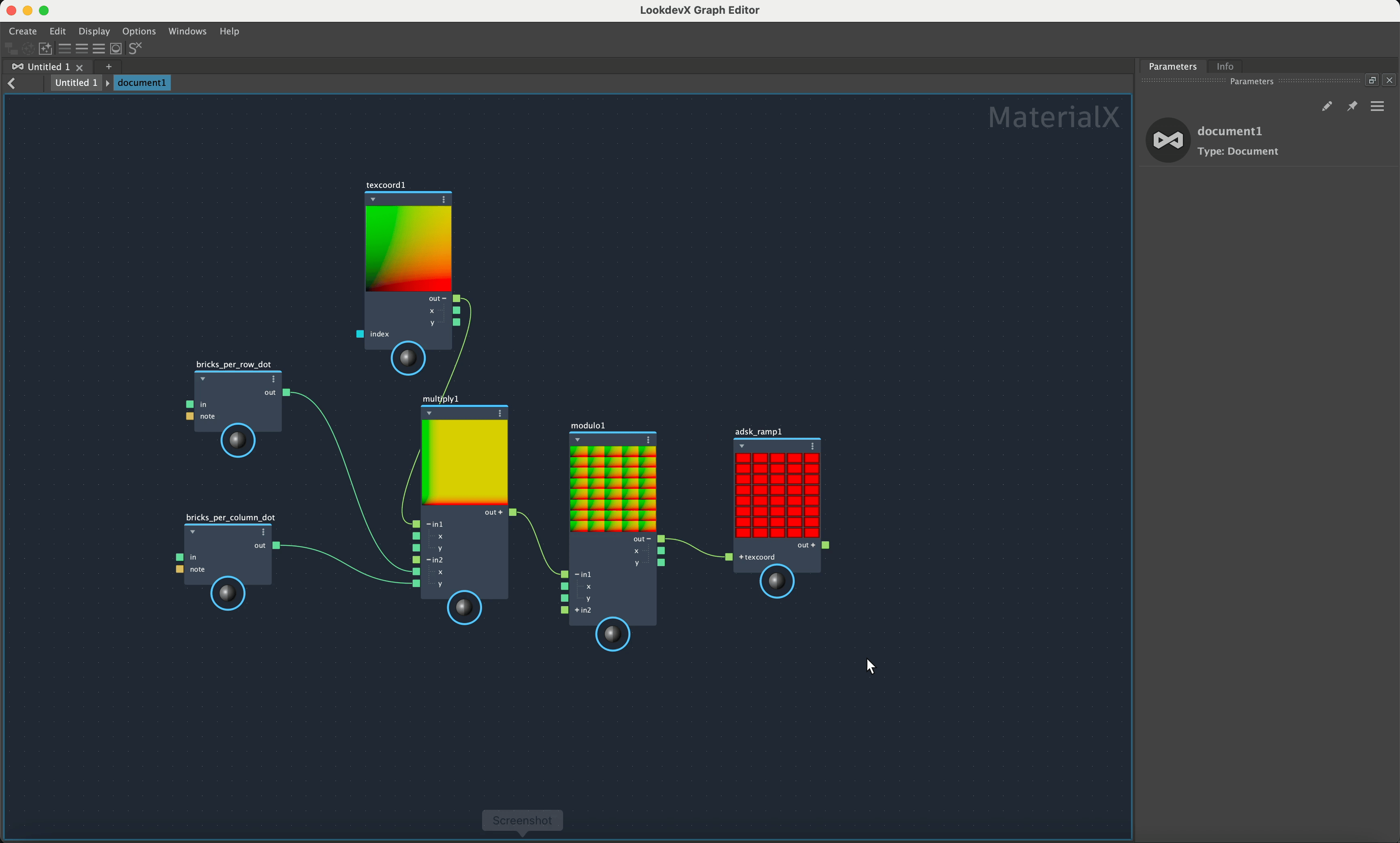This screenshot has width=1400, height=843.
Task: Open the three-dot menu on adsk_ramp1 node
Action: (813, 446)
